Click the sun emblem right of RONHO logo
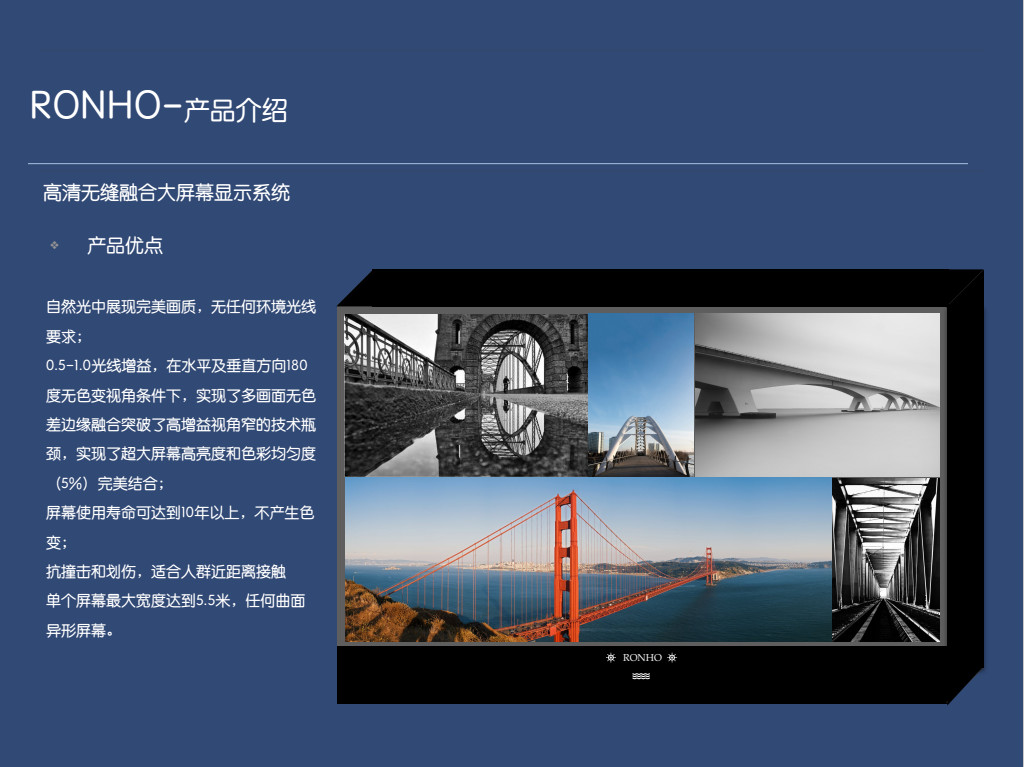This screenshot has width=1024, height=767. (673, 658)
